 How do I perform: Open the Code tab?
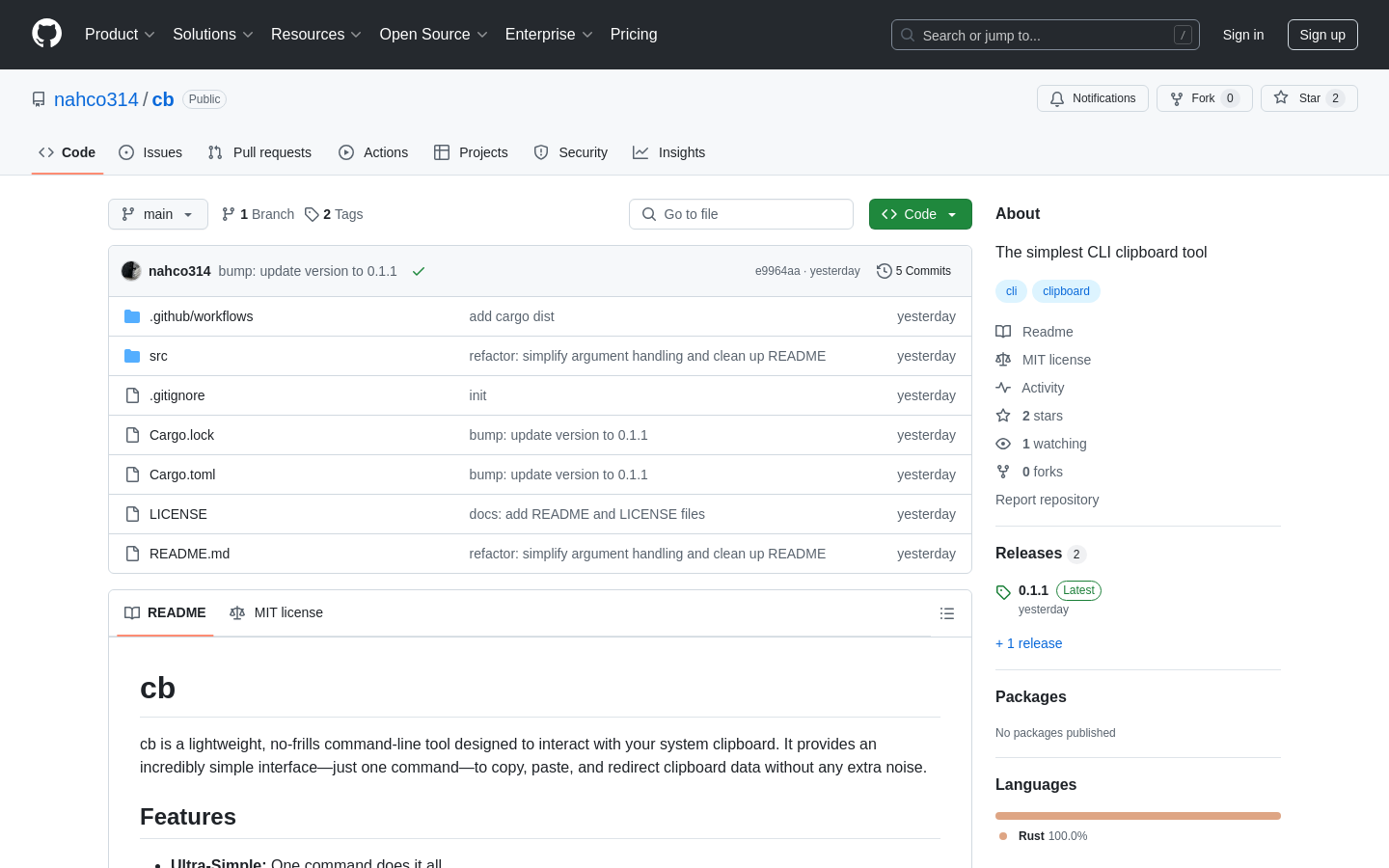[x=68, y=152]
